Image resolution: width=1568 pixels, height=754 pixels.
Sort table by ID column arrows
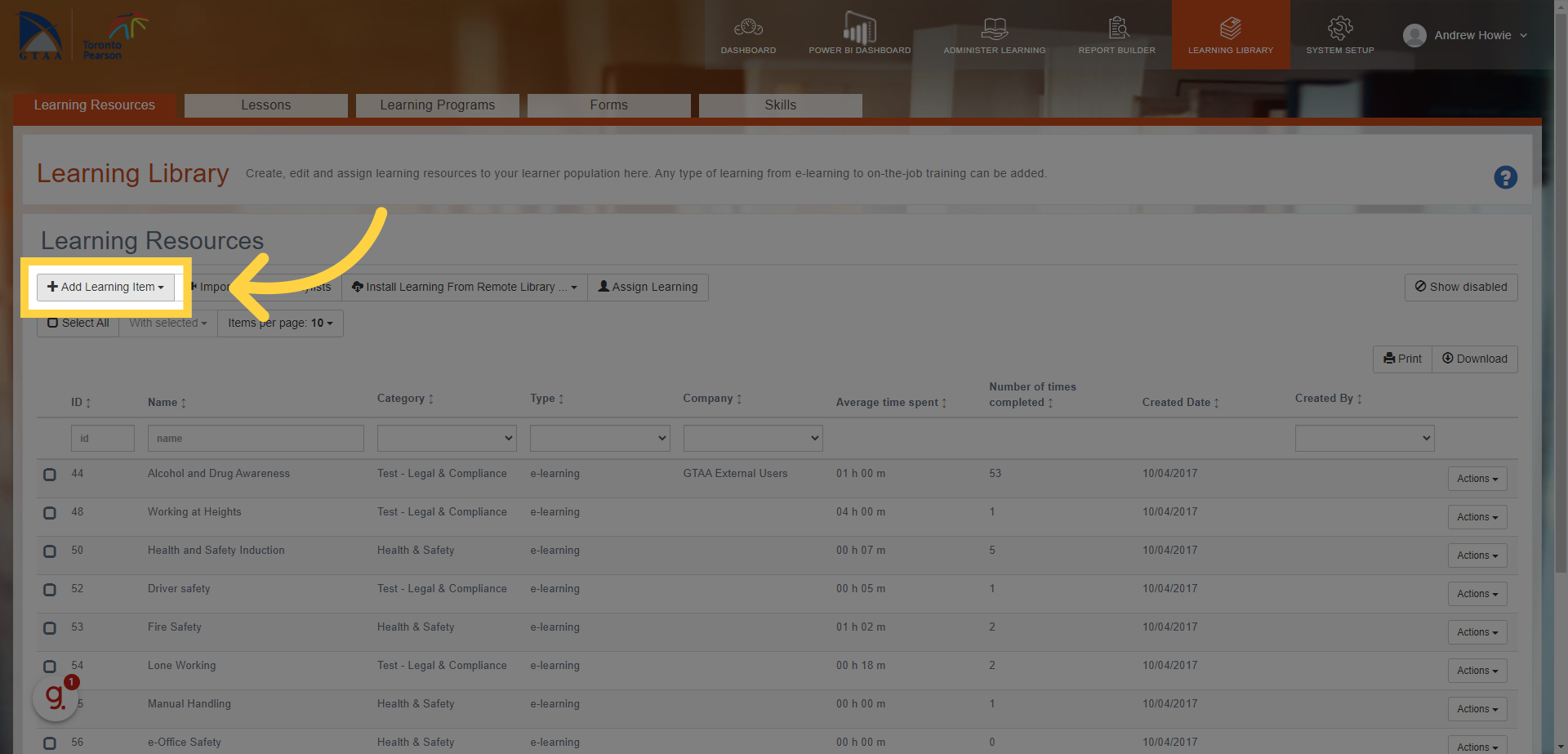pos(88,403)
